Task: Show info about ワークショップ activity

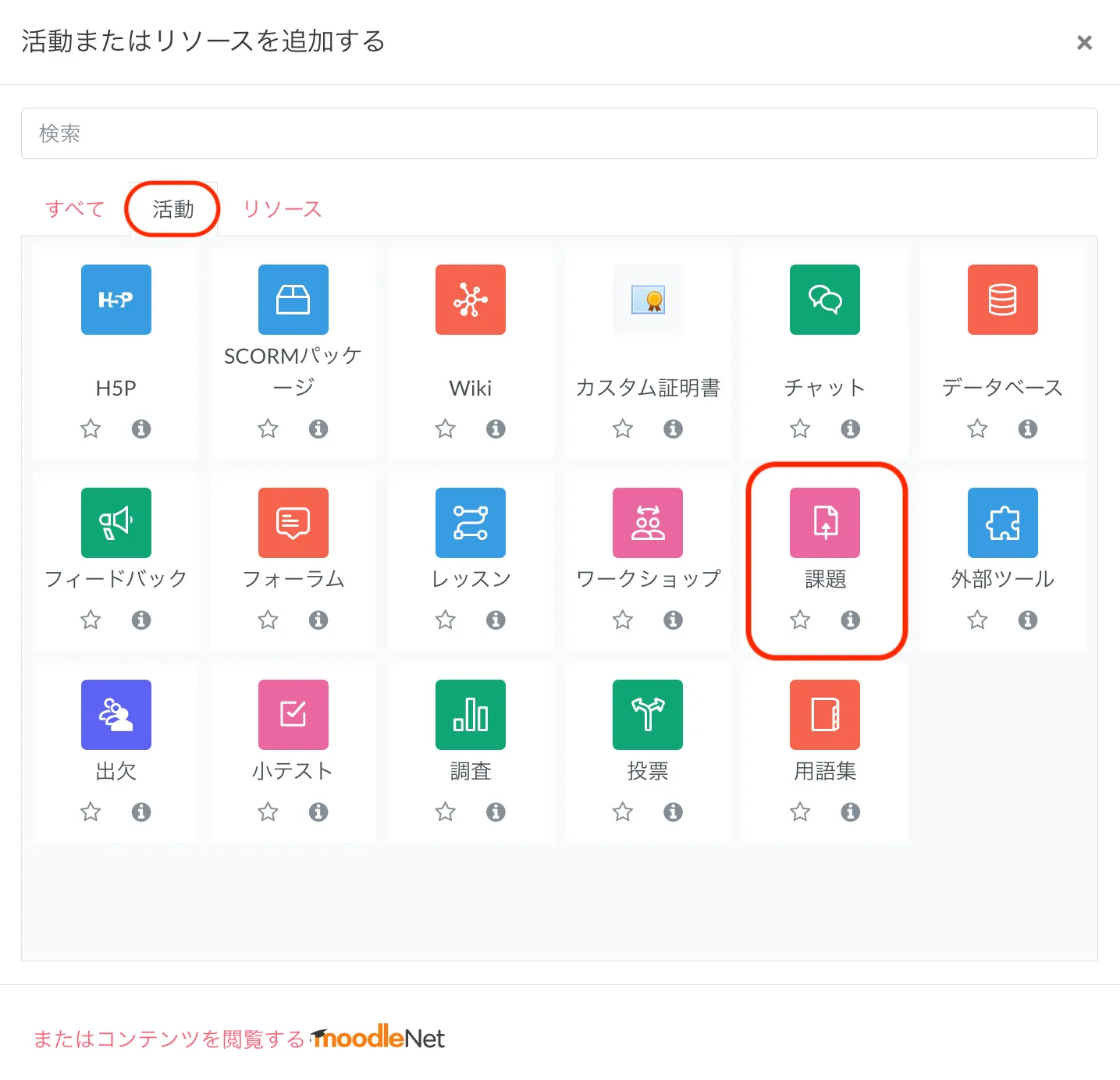Action: pos(673,620)
